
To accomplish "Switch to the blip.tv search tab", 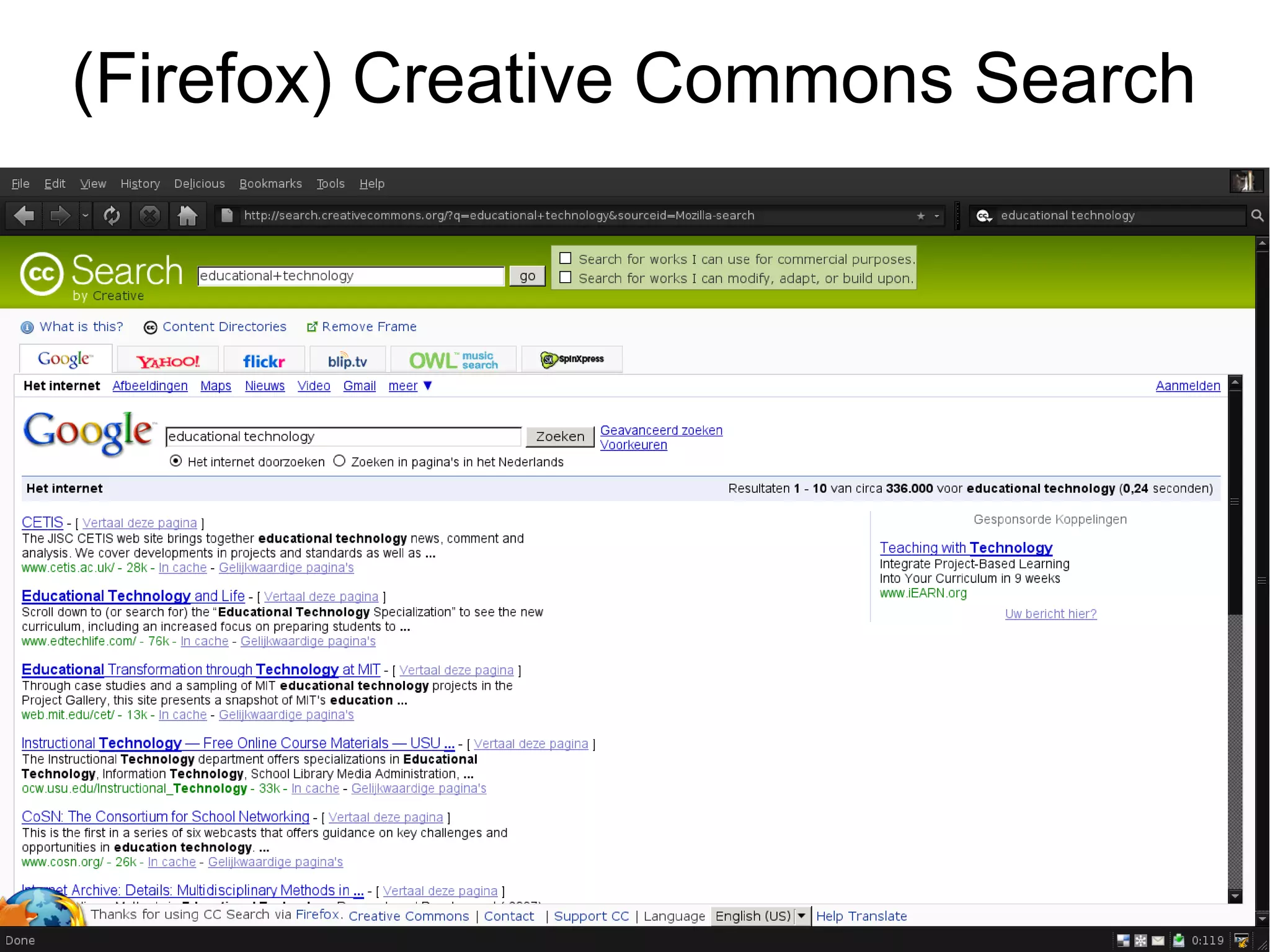I will click(347, 360).
